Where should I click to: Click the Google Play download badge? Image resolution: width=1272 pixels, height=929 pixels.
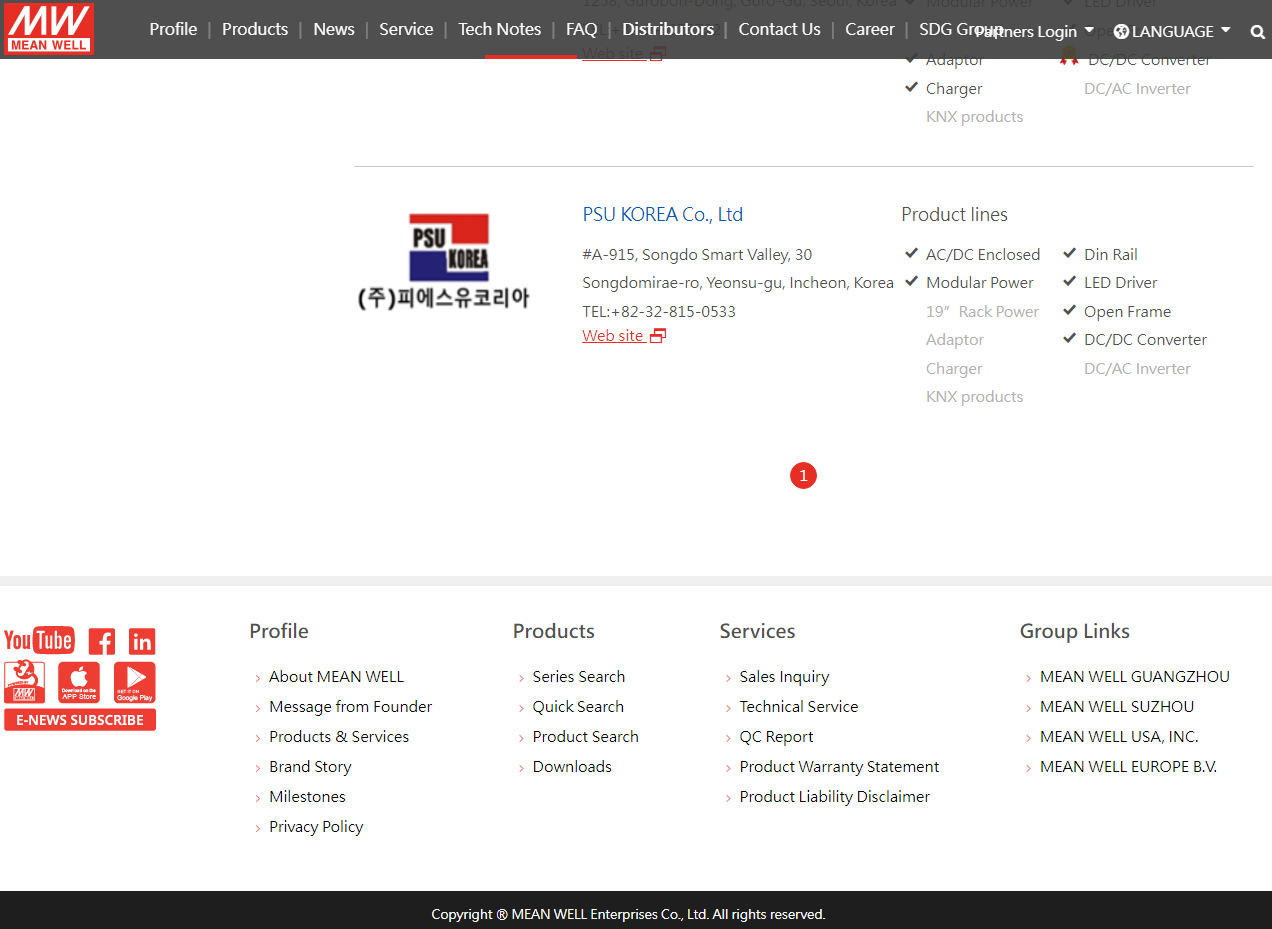(134, 682)
